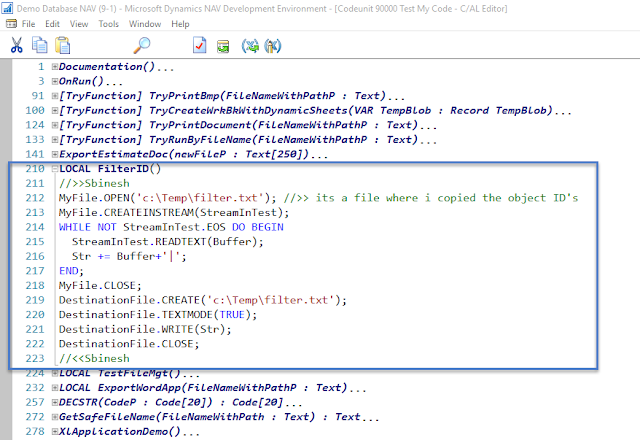Viewport: 640px width, 440px height.
Task: Click the C/AL Locals icon
Action: tap(273, 46)
